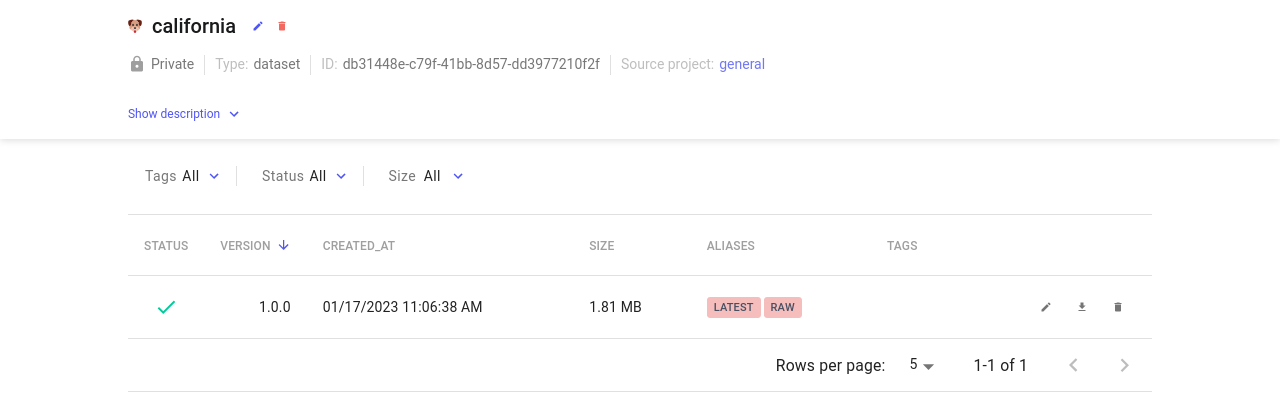Screen dimensions: 1280x411
Task: Download version 1.0.0 of the dataset
Action: point(1082,307)
